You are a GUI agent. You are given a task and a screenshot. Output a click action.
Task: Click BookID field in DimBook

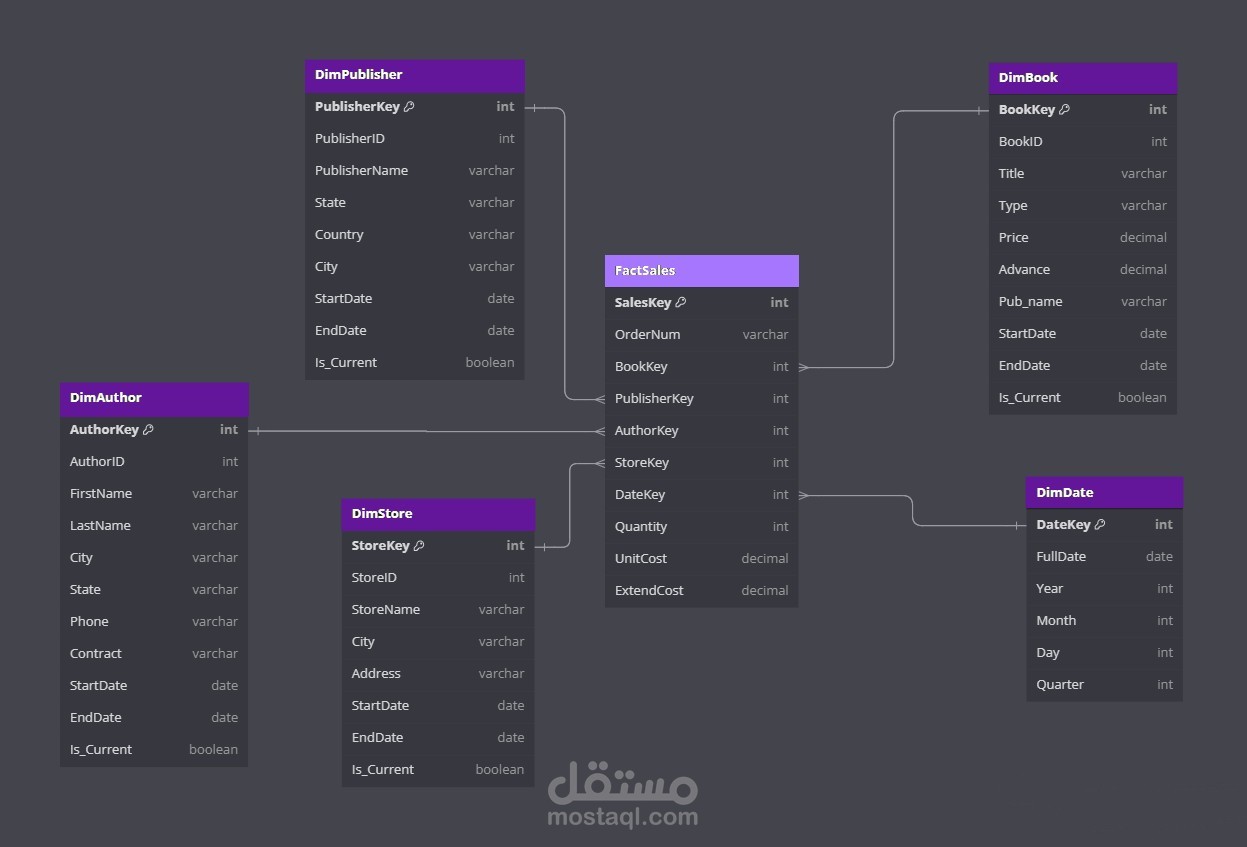click(1083, 142)
